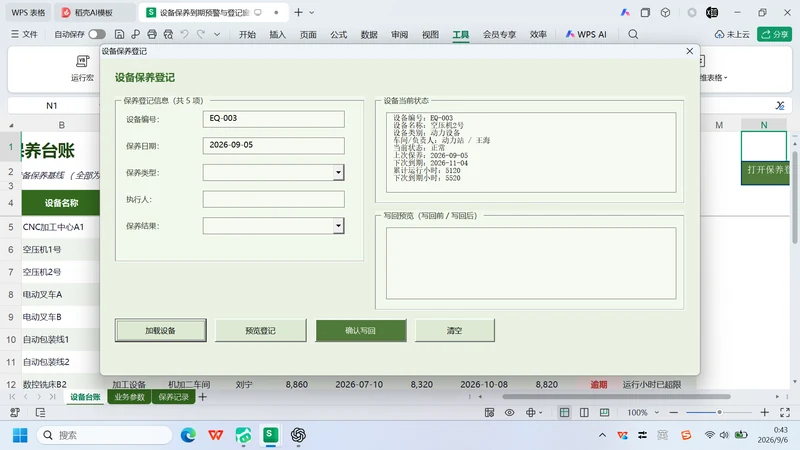Click the undo arrow icon
Image resolution: width=800 pixels, height=450 pixels.
click(x=185, y=34)
